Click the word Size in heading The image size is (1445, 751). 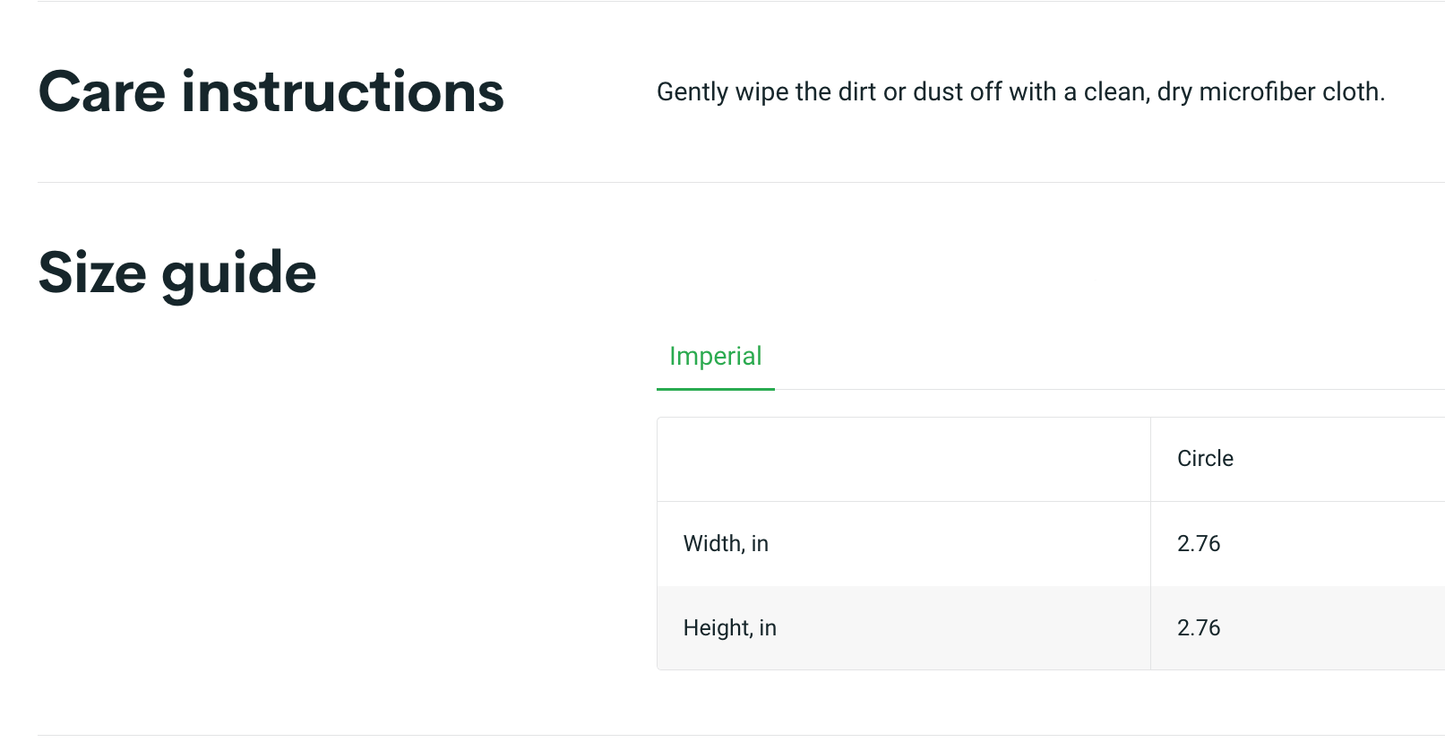click(x=92, y=273)
